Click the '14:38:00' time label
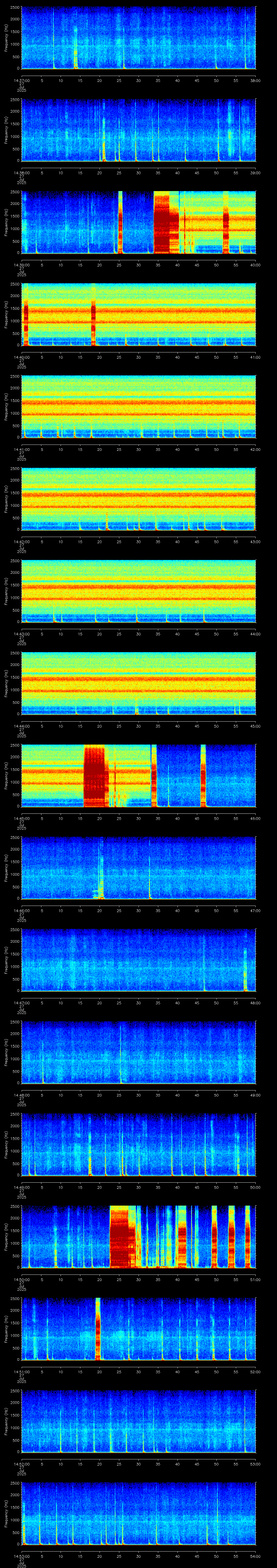 tap(21, 173)
